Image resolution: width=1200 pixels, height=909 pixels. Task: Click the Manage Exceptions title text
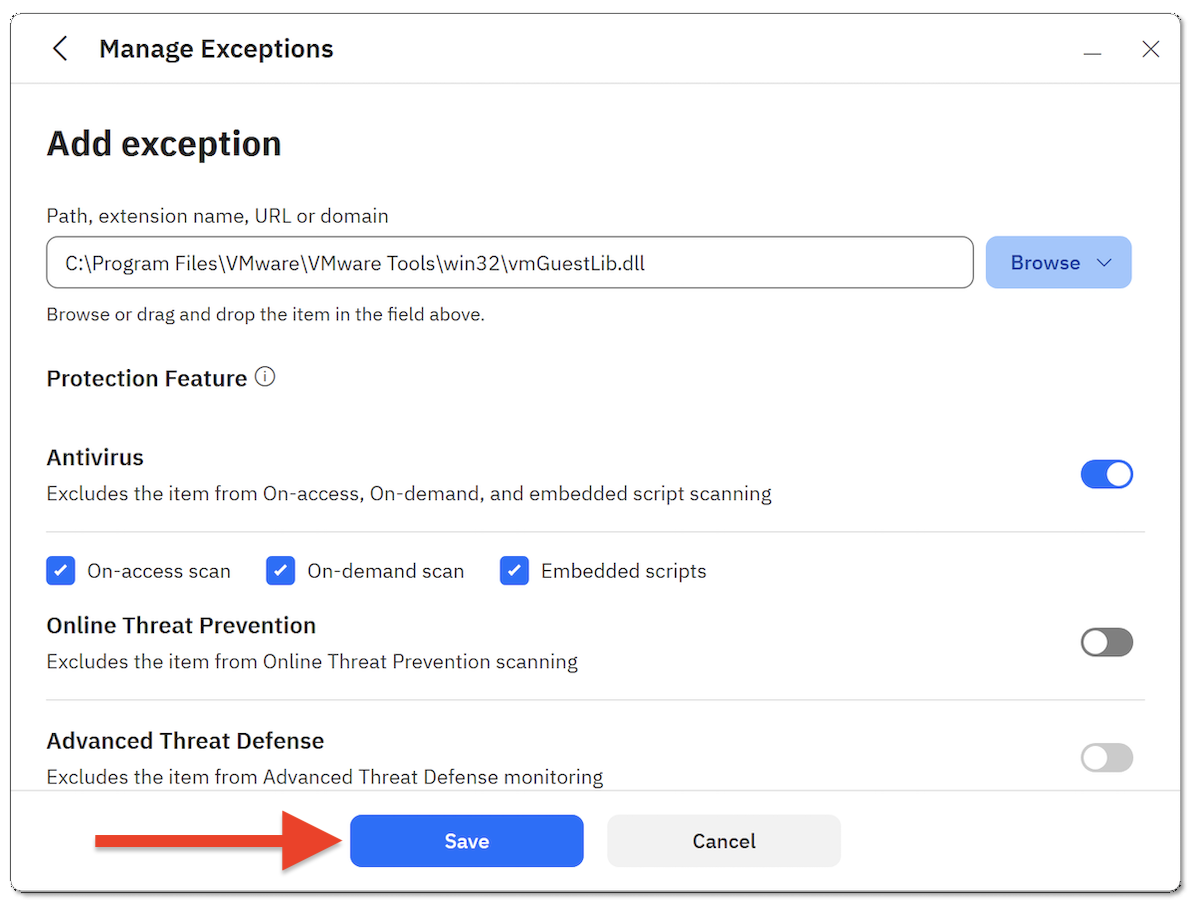pos(215,48)
